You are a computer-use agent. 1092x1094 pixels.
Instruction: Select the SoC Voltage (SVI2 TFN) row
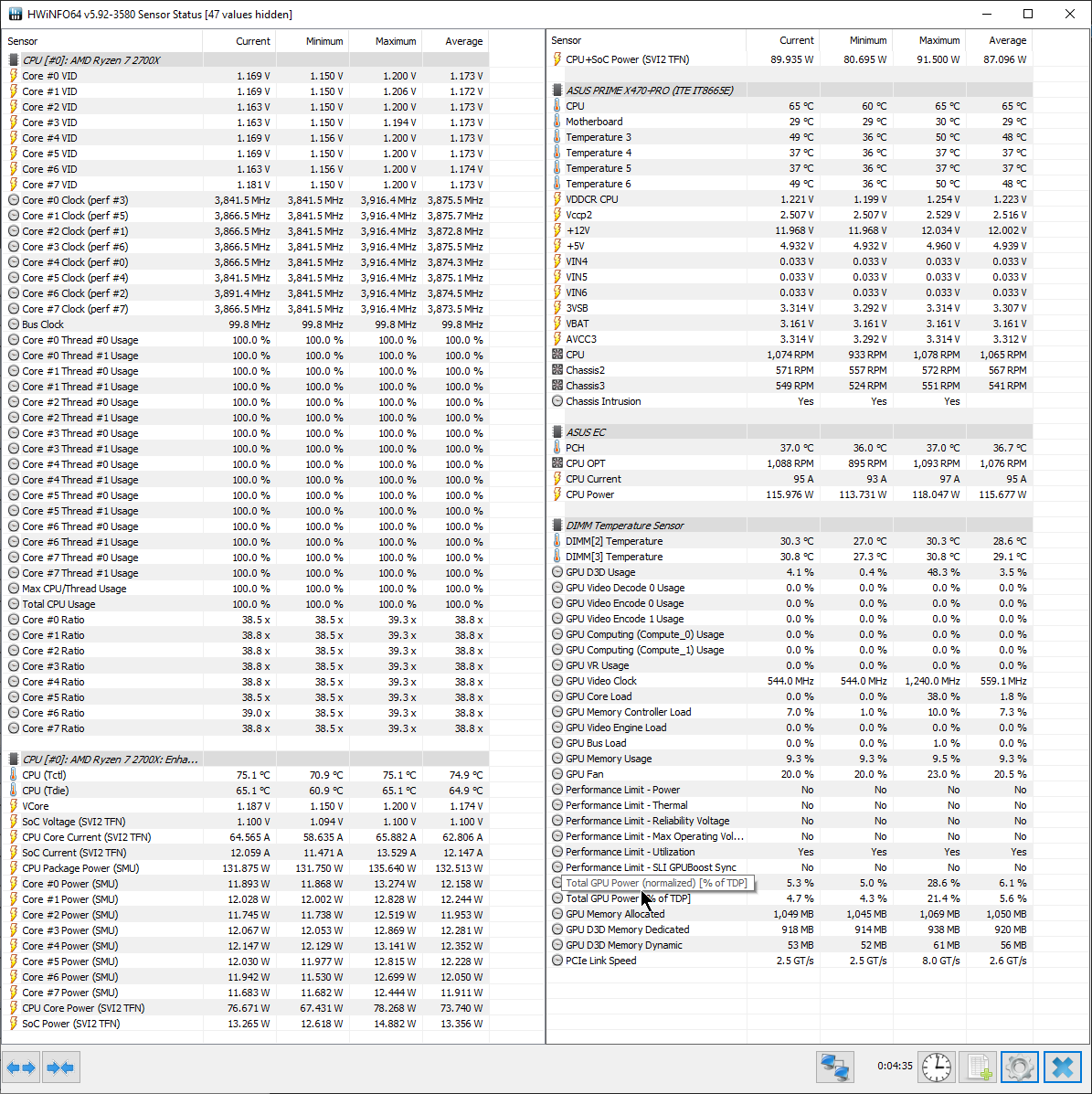[246, 822]
